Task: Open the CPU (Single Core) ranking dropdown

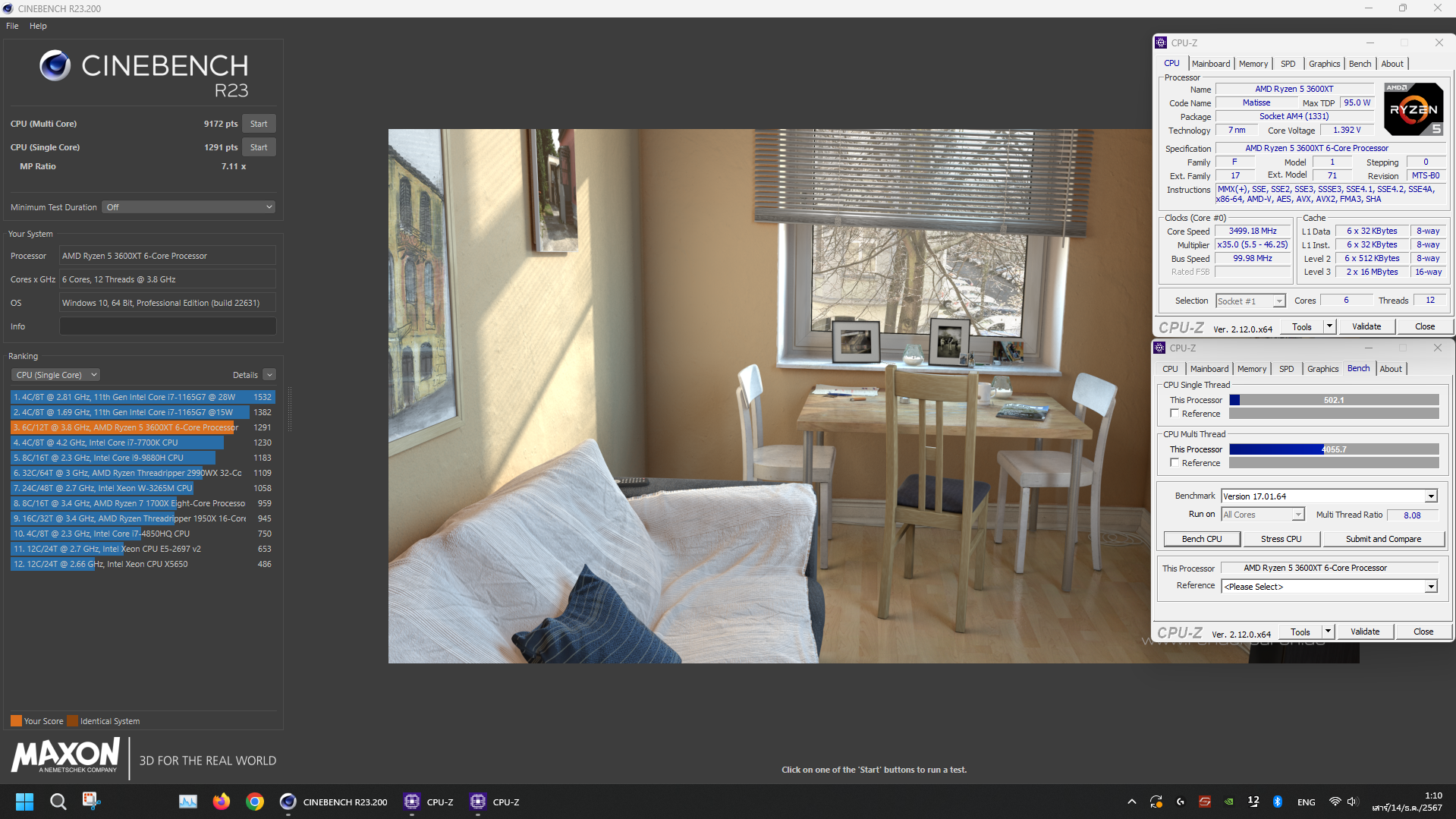Action: pyautogui.click(x=55, y=375)
